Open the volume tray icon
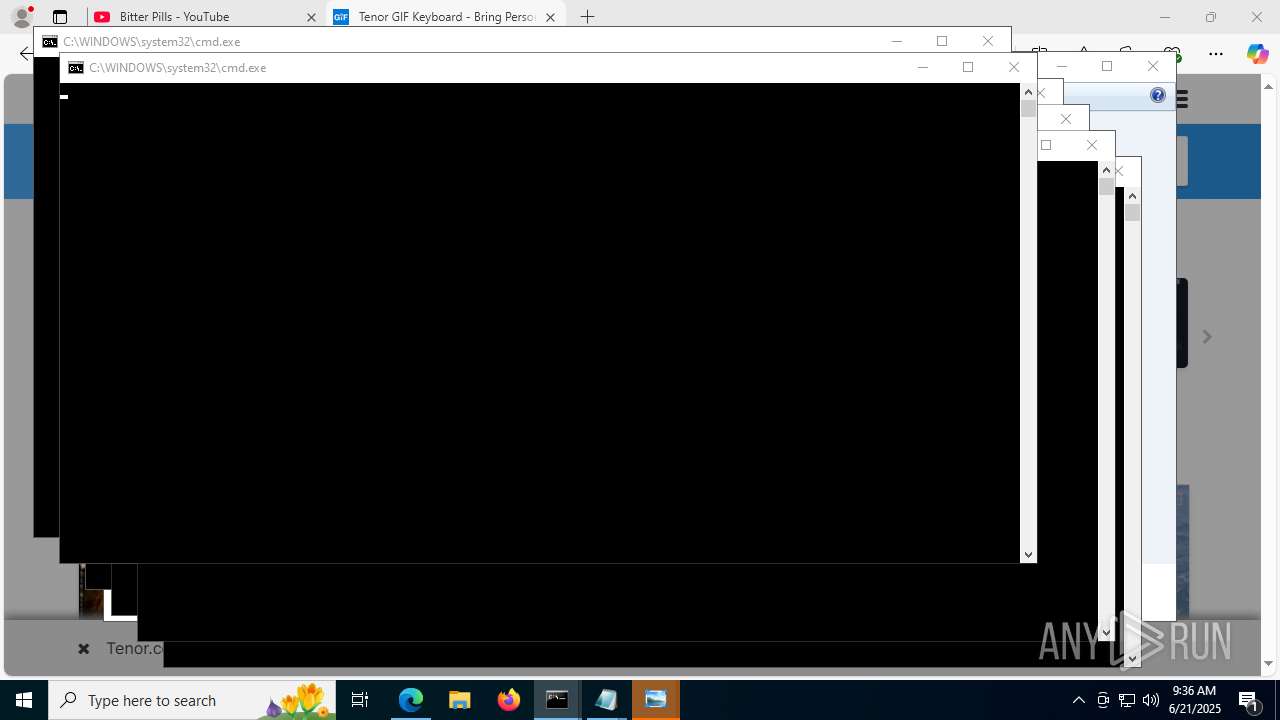The image size is (1280, 720). click(1151, 700)
